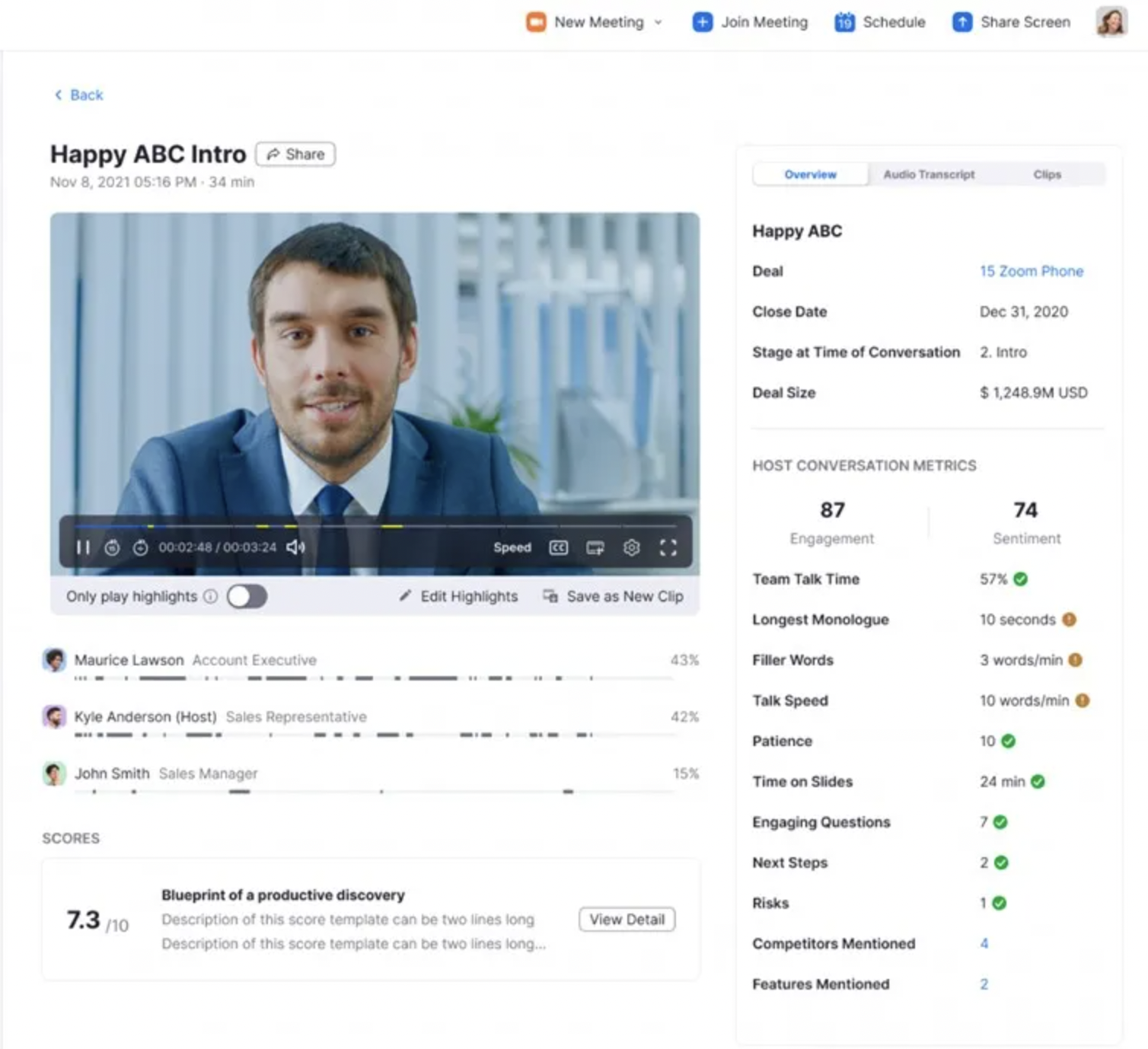
Task: Switch to the Clips tab
Action: 1047,174
